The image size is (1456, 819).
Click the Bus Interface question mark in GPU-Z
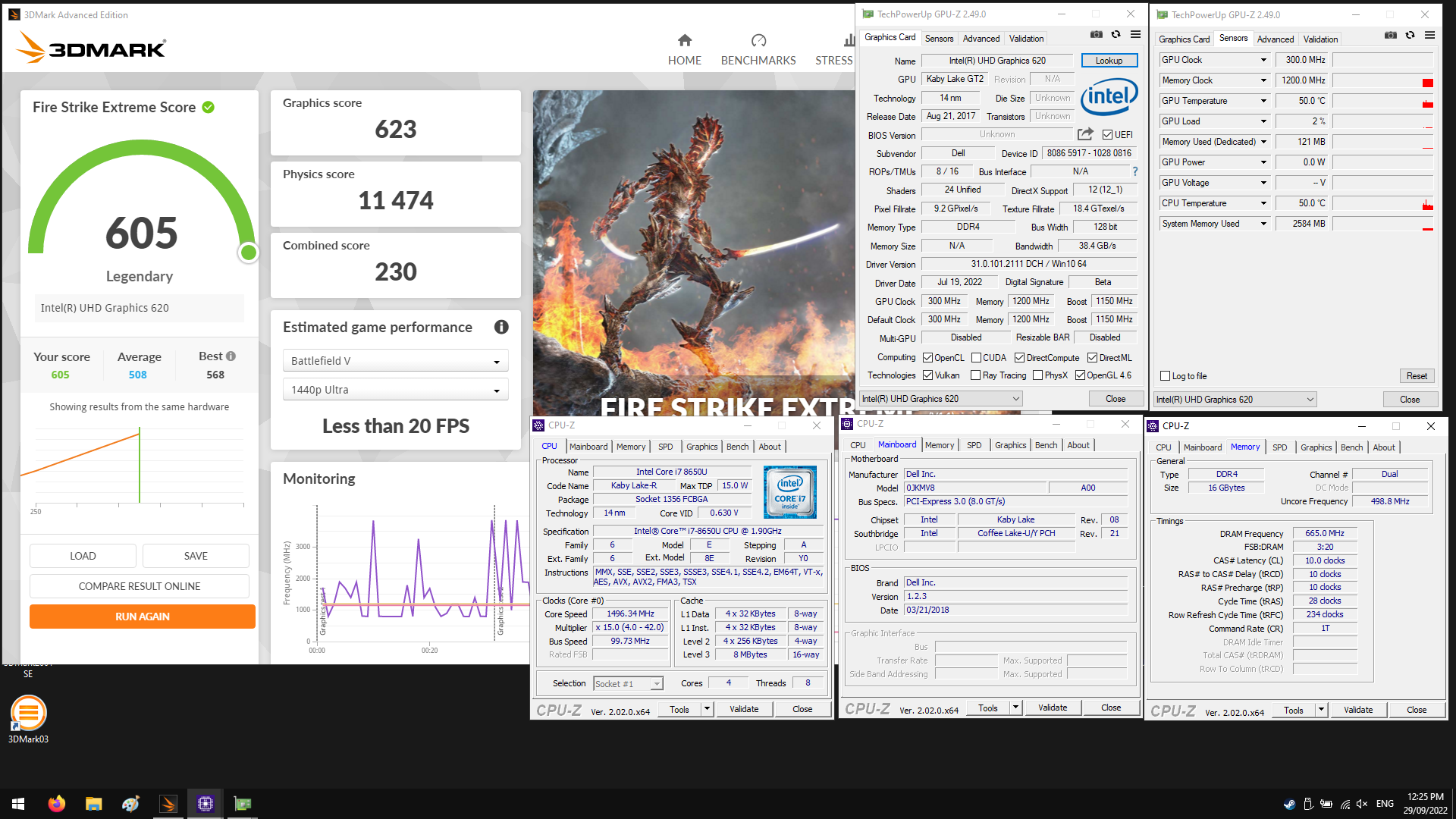1135,171
